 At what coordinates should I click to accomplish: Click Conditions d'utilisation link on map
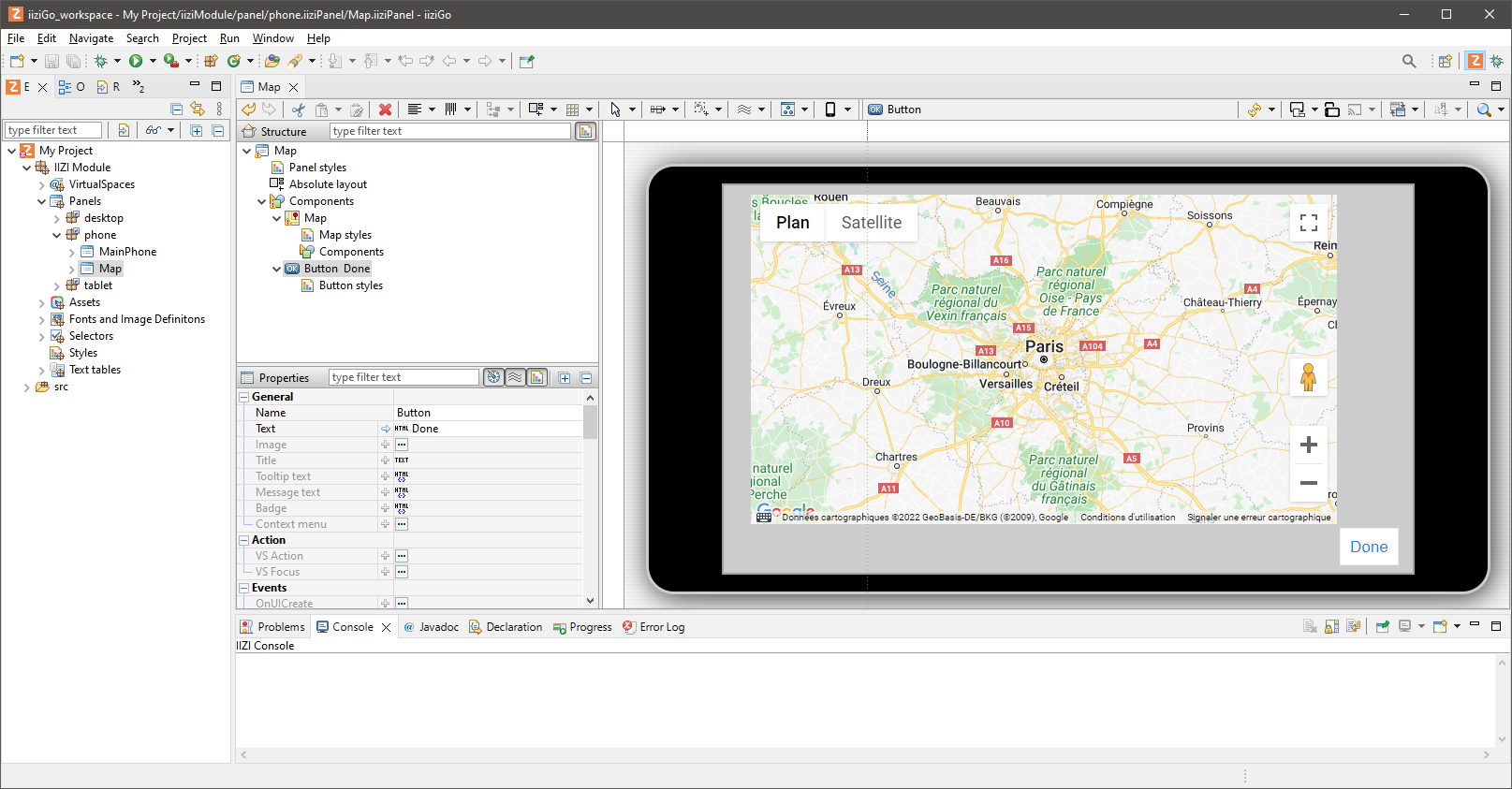click(1127, 517)
